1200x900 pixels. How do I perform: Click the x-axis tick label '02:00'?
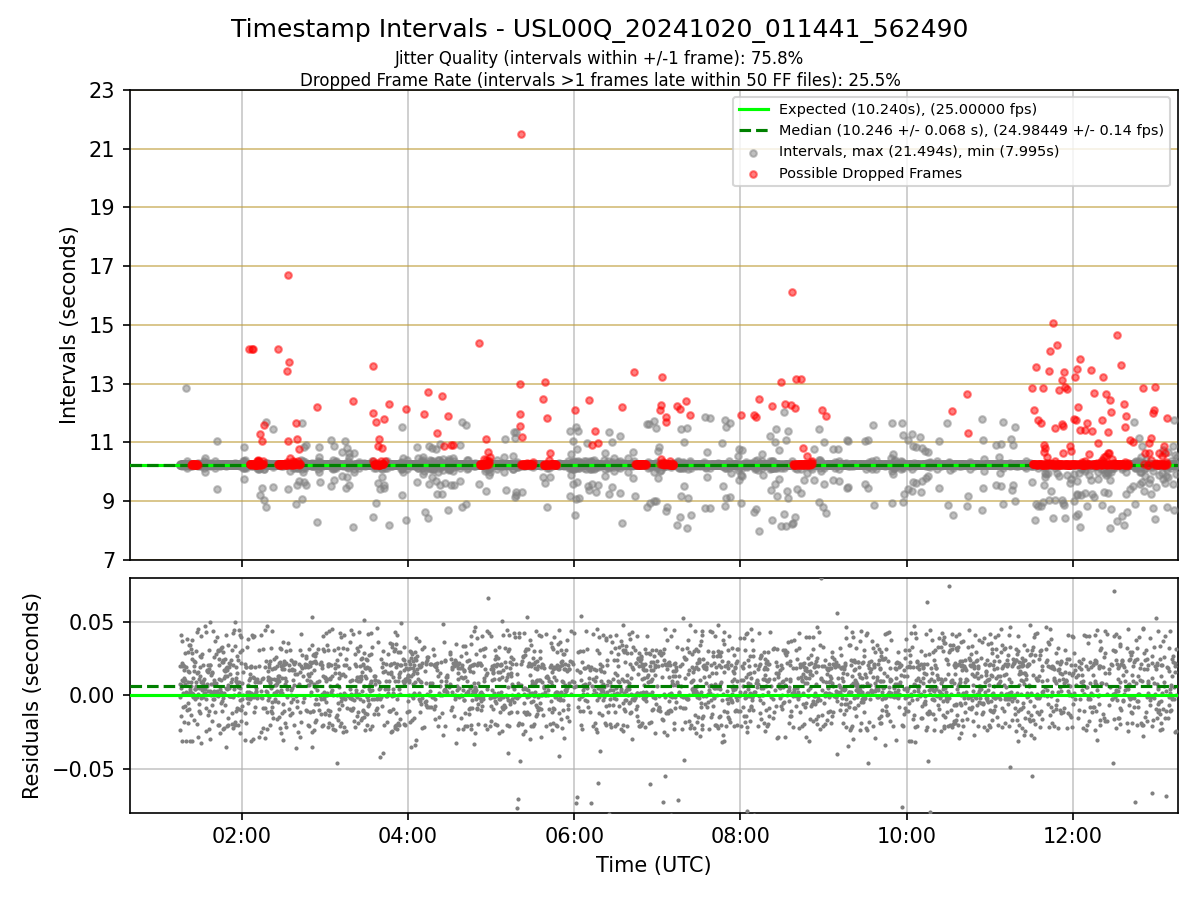click(241, 835)
